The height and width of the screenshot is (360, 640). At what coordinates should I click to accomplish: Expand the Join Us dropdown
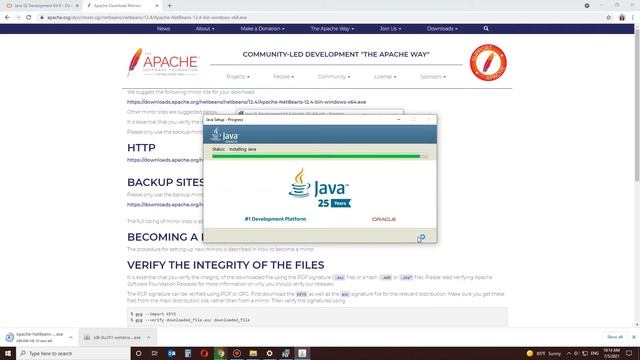pos(390,29)
